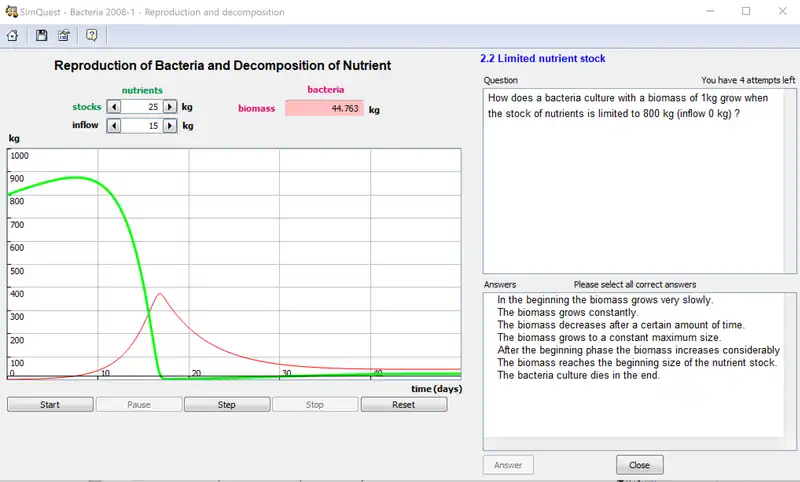800x482 pixels.
Task: Increase nutrient inflow with right arrow
Action: (x=170, y=126)
